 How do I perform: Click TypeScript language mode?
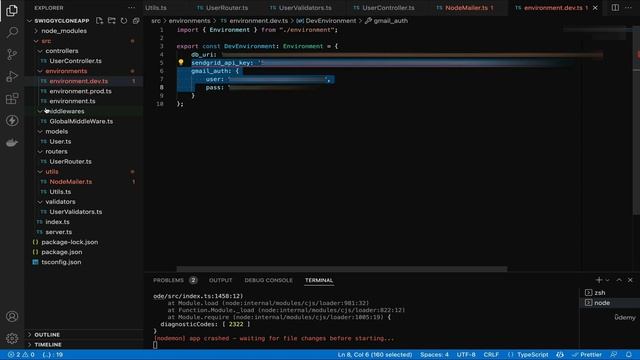click(532, 355)
